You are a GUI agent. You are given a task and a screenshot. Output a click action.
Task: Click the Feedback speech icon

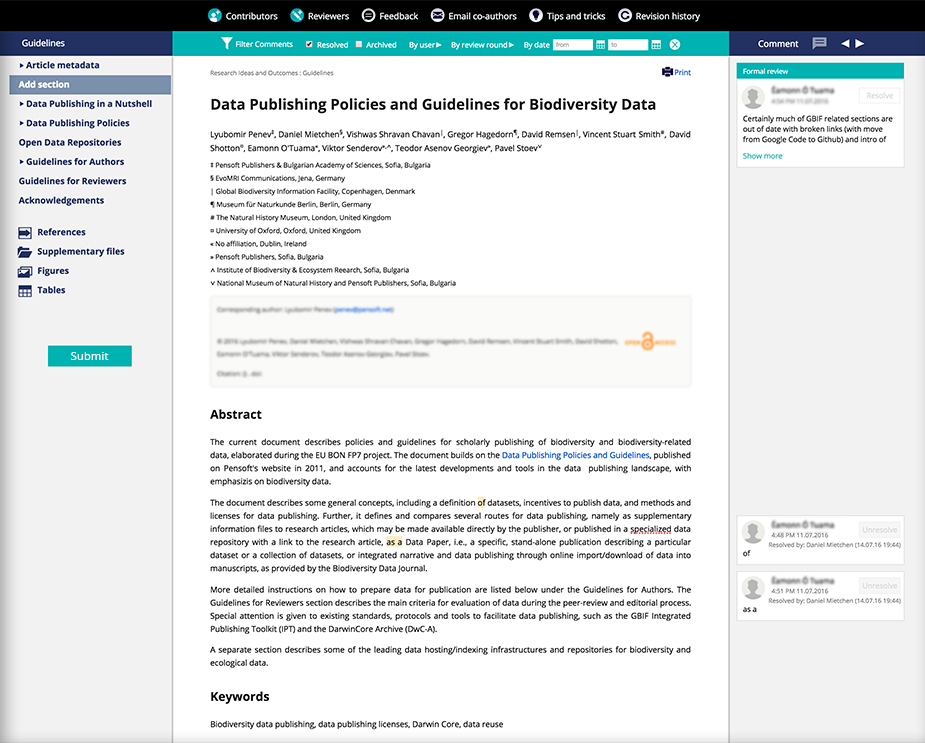click(x=368, y=15)
